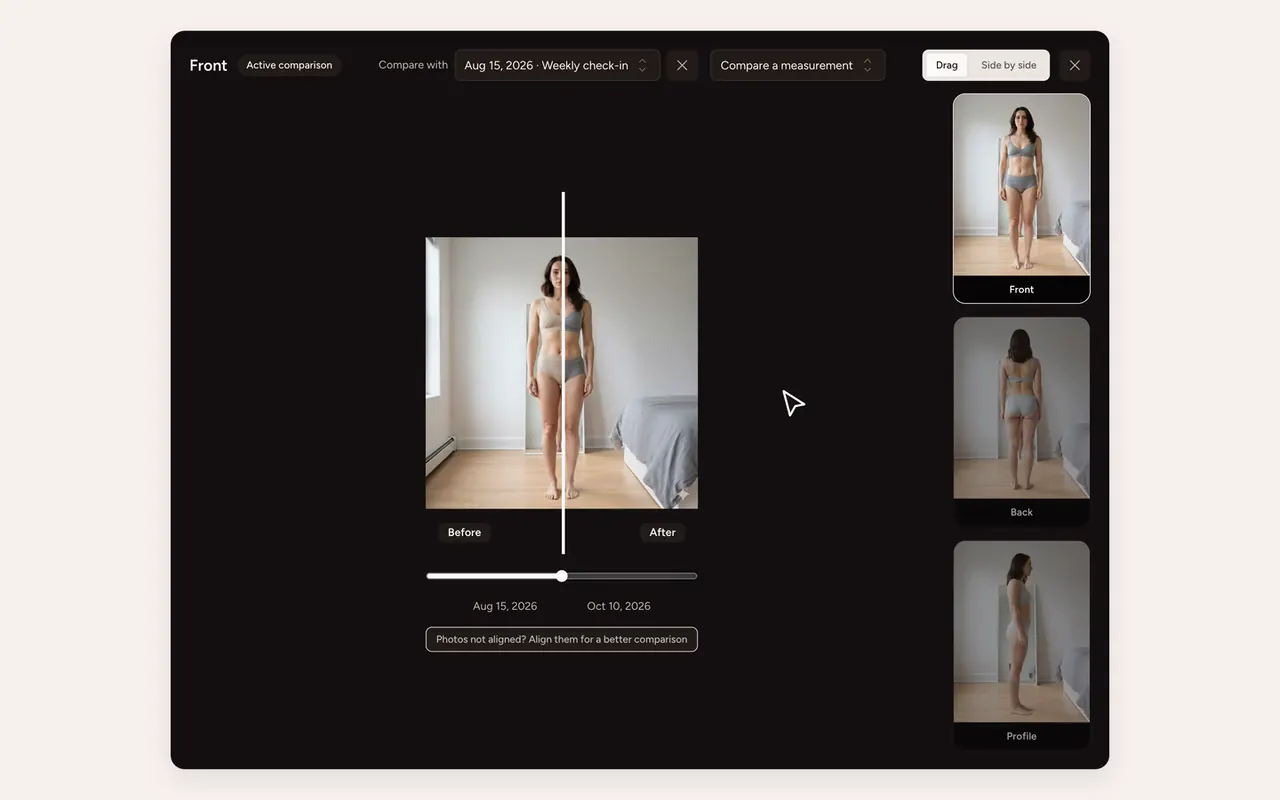
Task: Click the Aug 15, 2026 date text
Action: click(505, 606)
